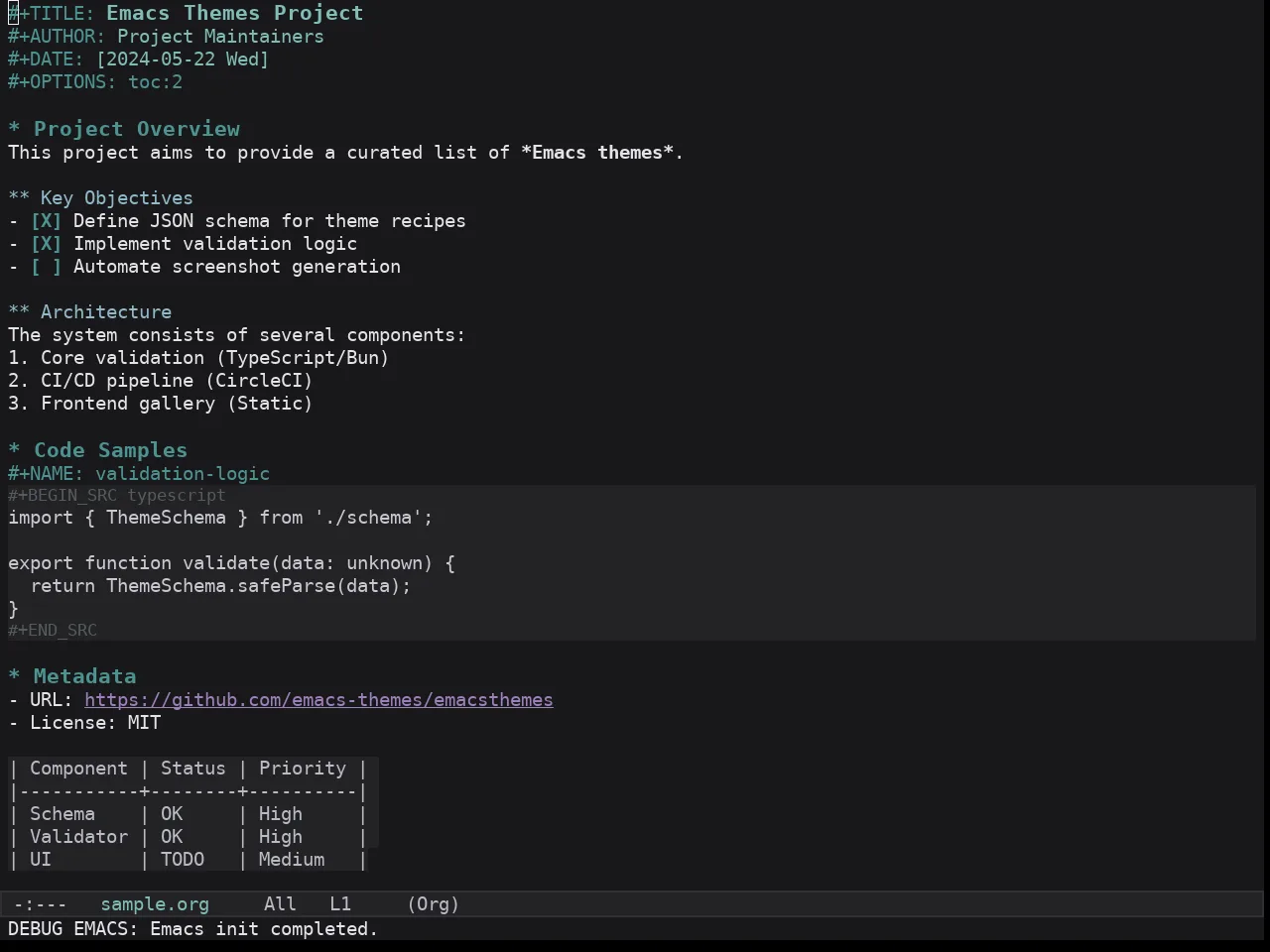Click the sample.org buffer name in mode line
The width and height of the screenshot is (1270, 952).
tap(155, 904)
